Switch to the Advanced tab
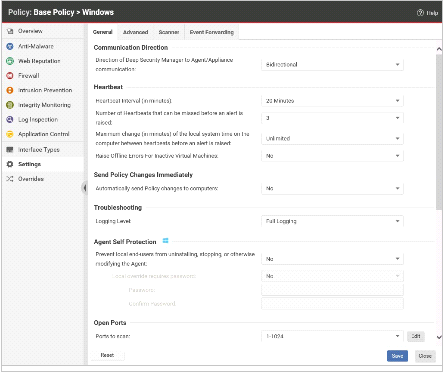The image size is (447, 372). [135, 32]
